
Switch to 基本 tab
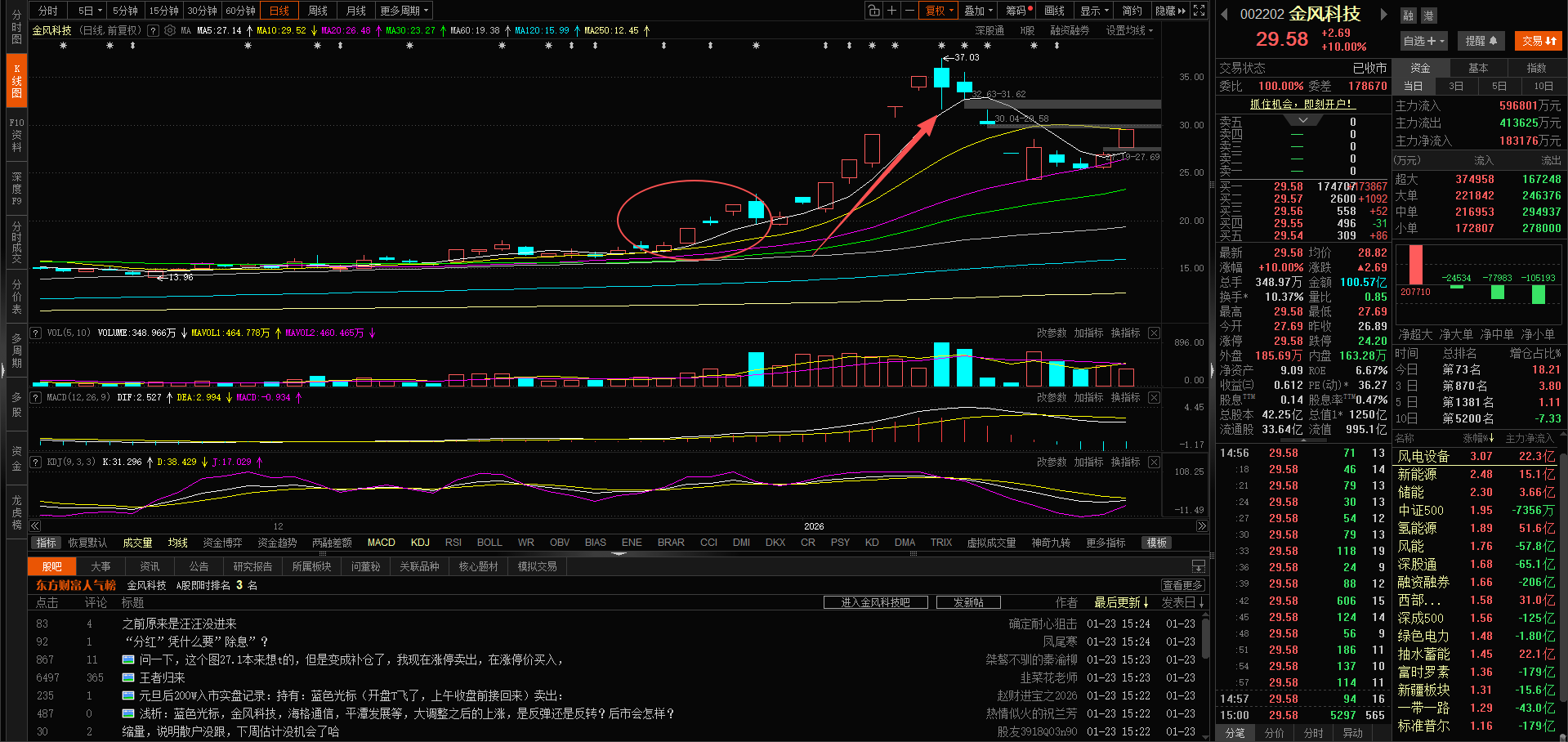[x=1478, y=68]
